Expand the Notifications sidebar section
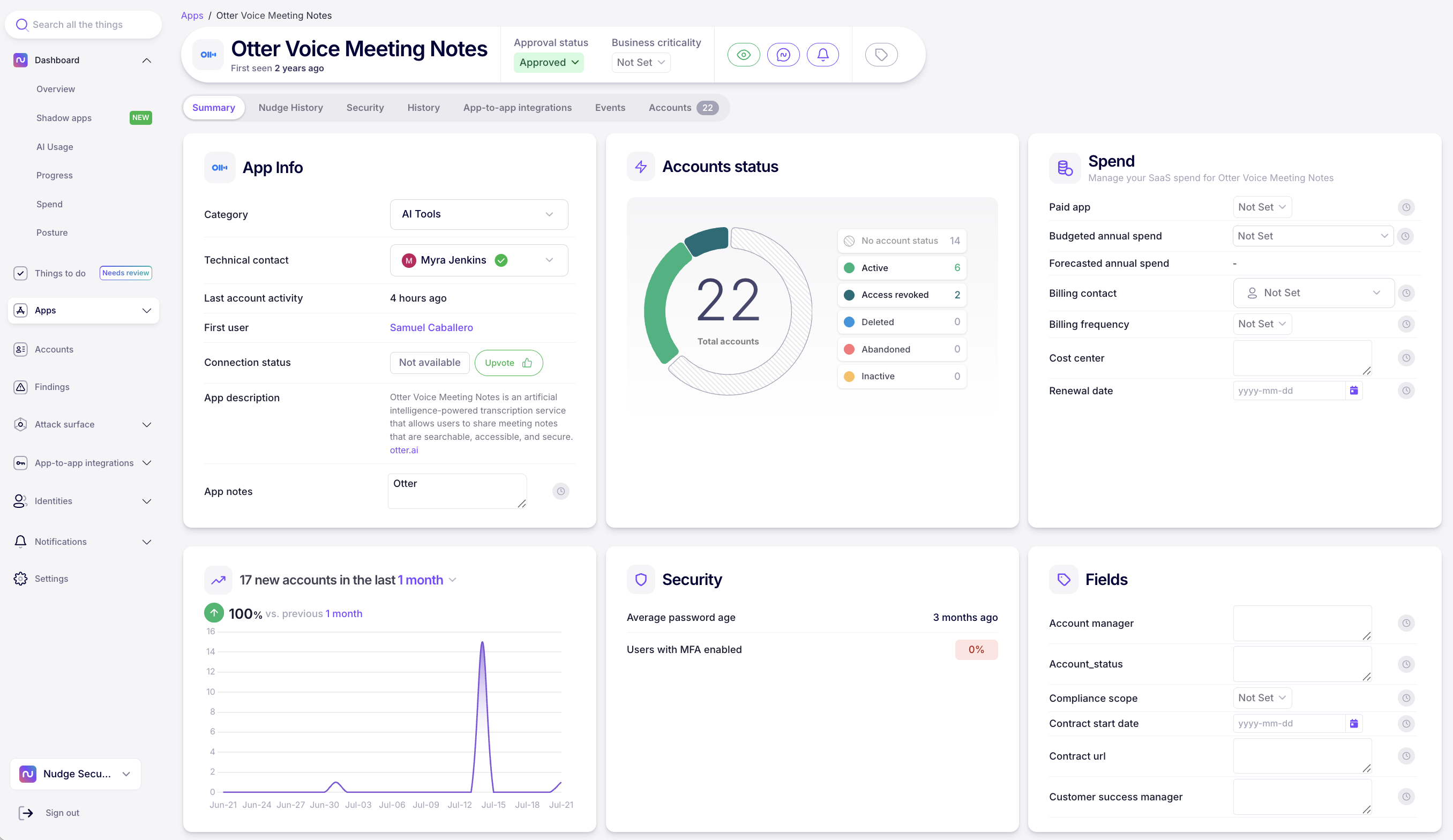1453x840 pixels. (146, 542)
